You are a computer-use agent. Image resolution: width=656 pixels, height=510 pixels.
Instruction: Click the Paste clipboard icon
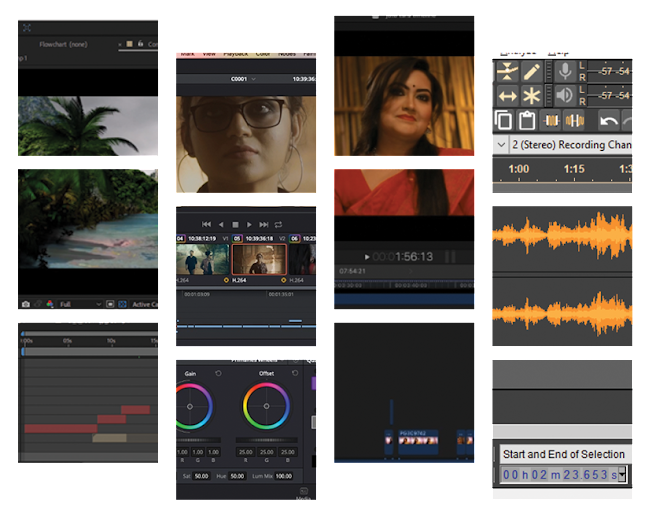[x=526, y=120]
